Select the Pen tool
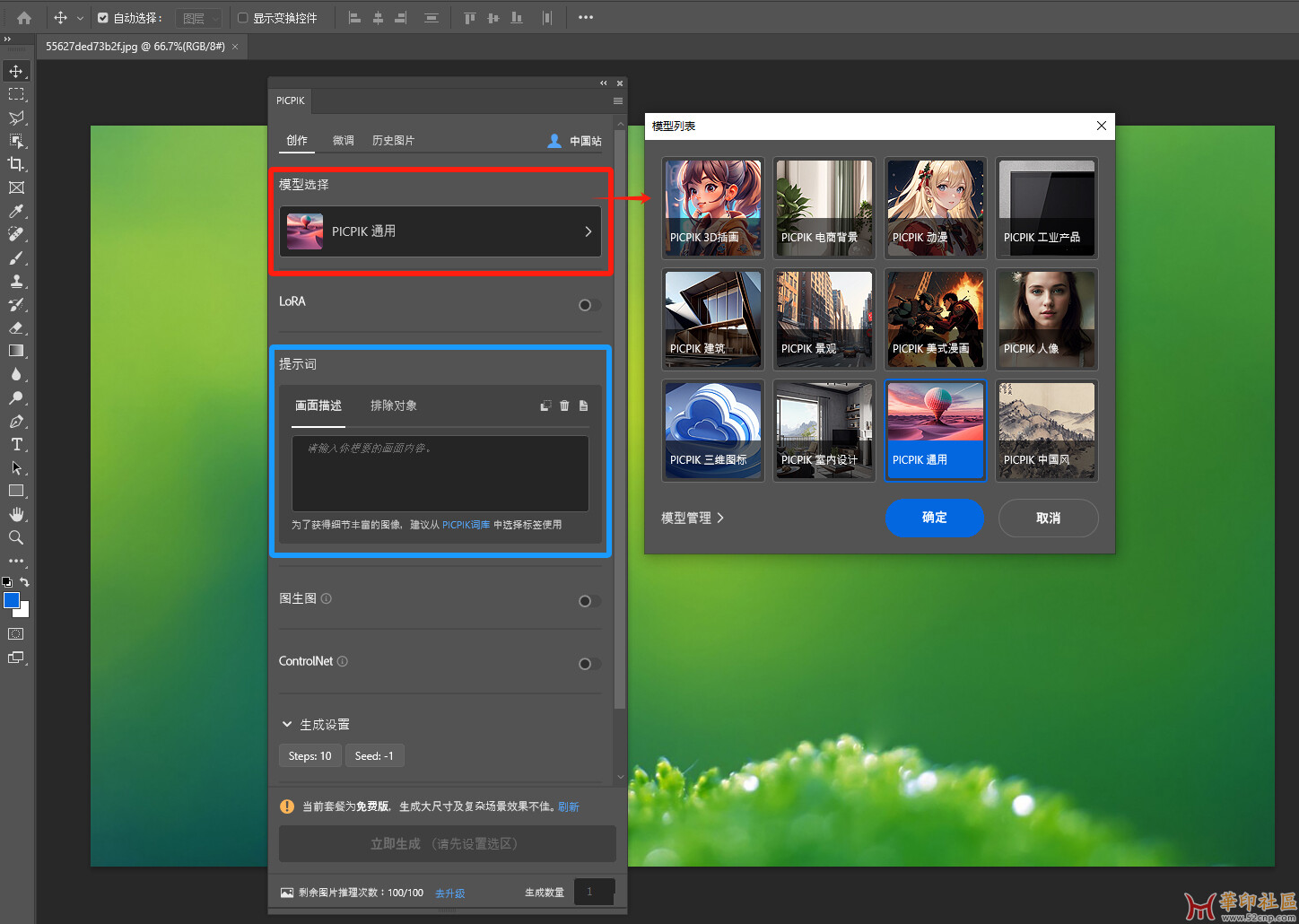 pos(16,421)
